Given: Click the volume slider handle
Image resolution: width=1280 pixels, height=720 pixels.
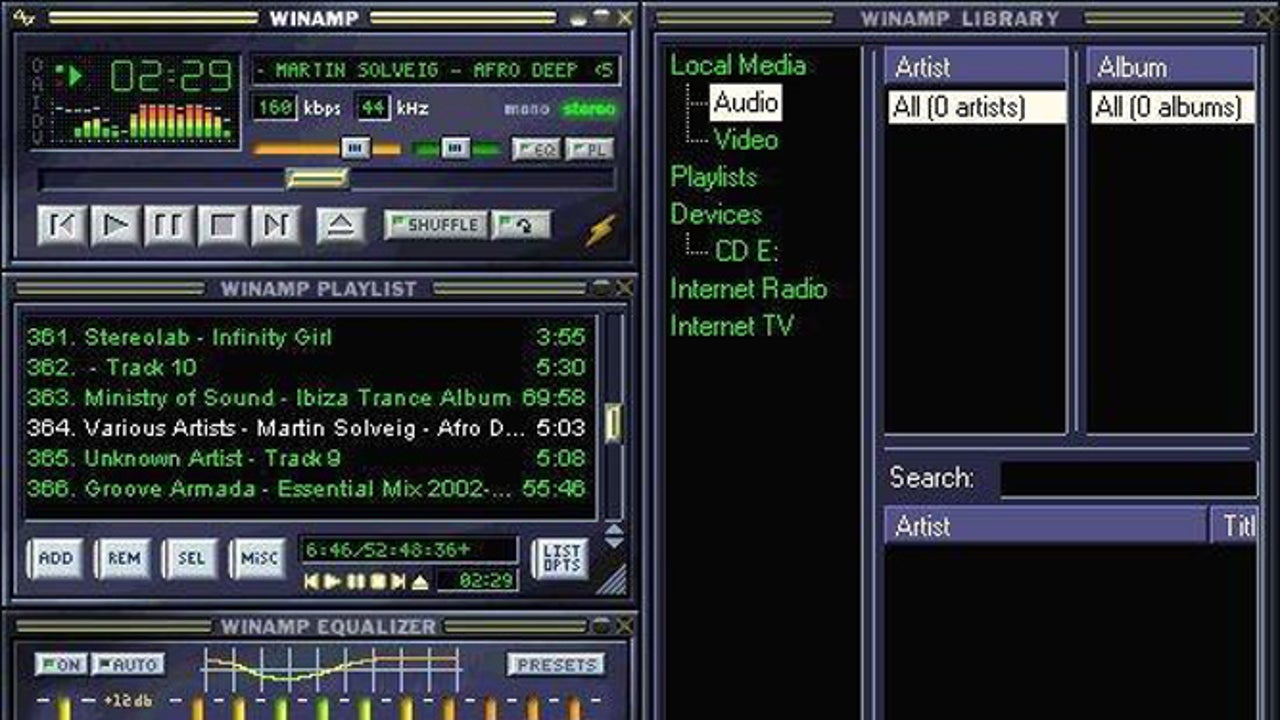Looking at the screenshot, I should coord(356,148).
